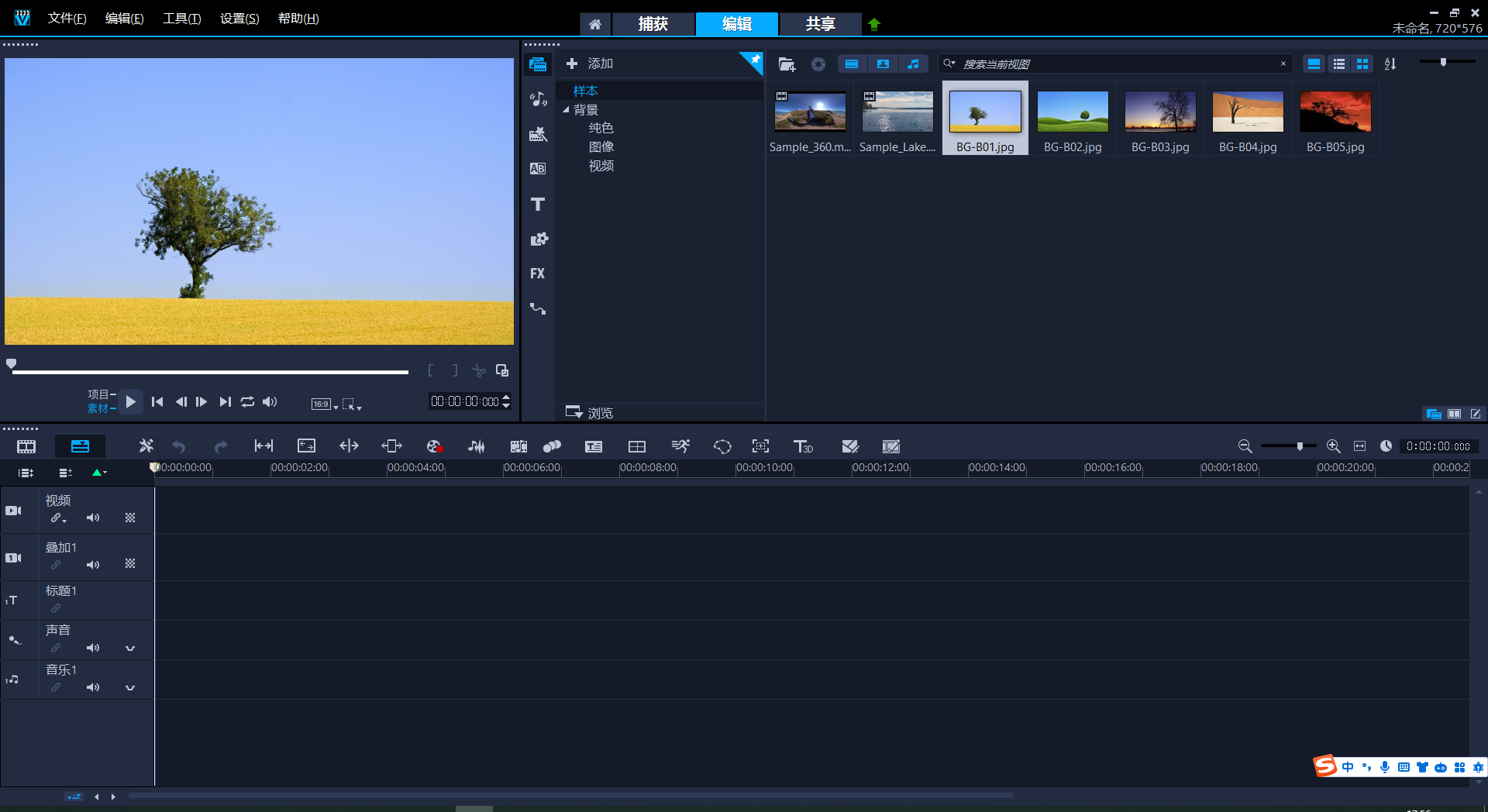1488x812 pixels.
Task: Adjust the thumbnail size slider
Action: click(1443, 62)
